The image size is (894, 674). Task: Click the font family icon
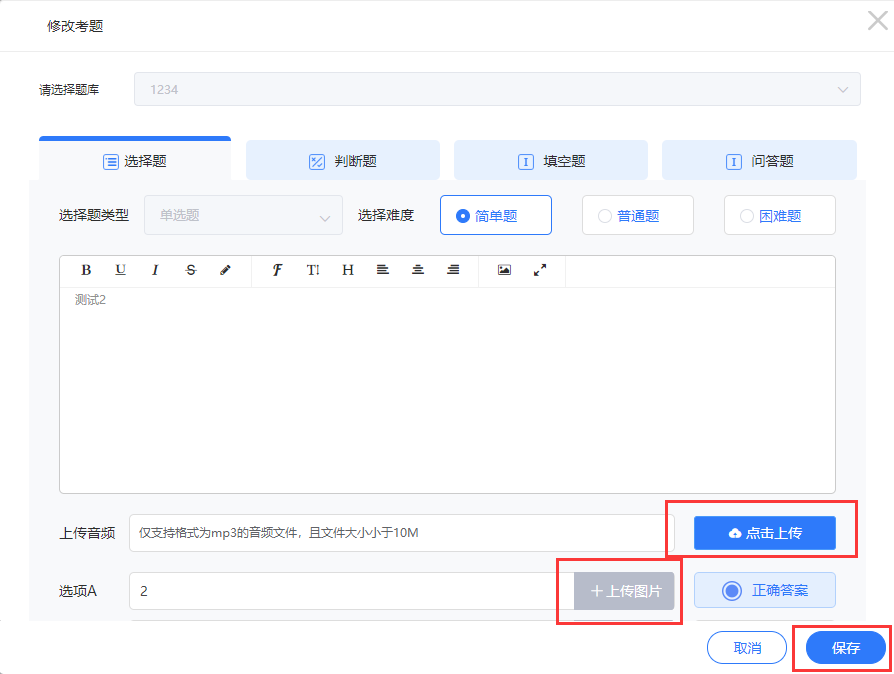coord(278,270)
